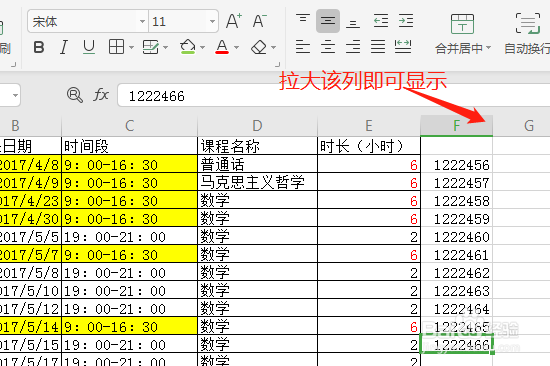The image size is (550, 366).
Task: Select date cell 2017/4/23
Action: 31,200
